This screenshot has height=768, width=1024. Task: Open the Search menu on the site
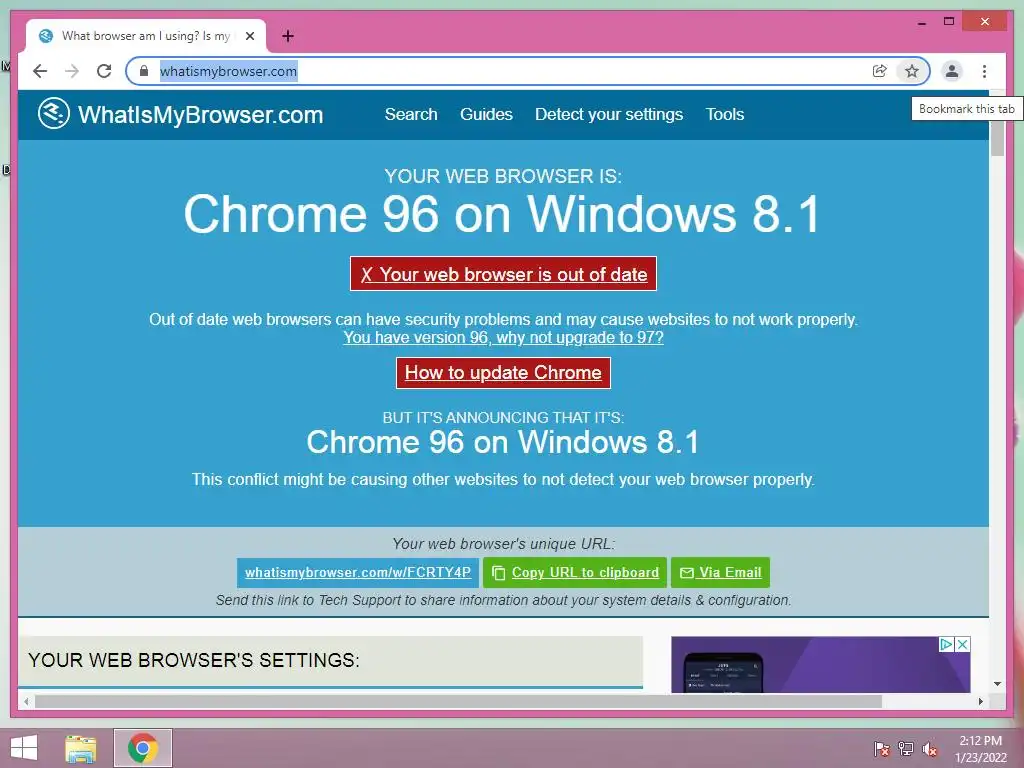tap(411, 114)
